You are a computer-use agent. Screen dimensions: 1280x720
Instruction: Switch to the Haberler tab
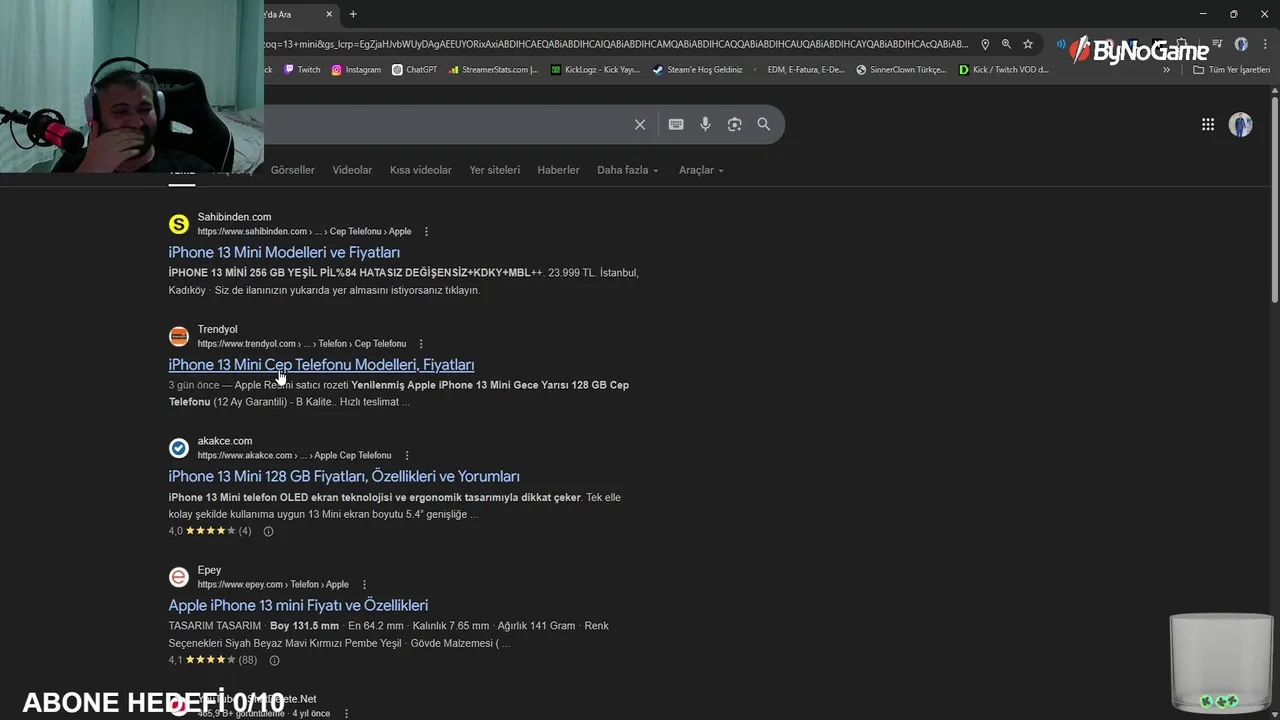(558, 170)
